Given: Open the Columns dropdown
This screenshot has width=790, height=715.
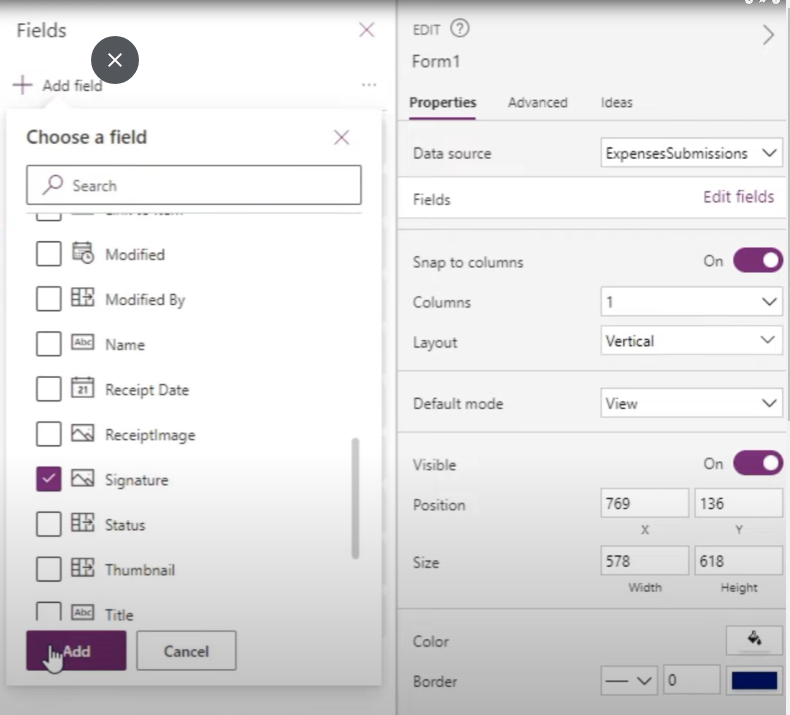Looking at the screenshot, I should [x=691, y=302].
